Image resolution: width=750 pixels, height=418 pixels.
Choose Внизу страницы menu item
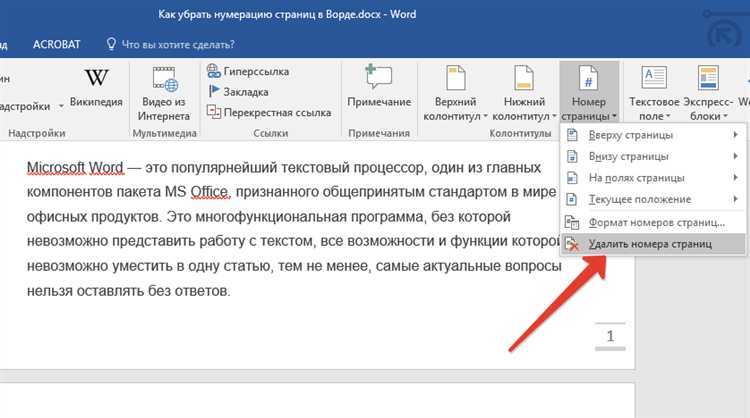[653, 156]
